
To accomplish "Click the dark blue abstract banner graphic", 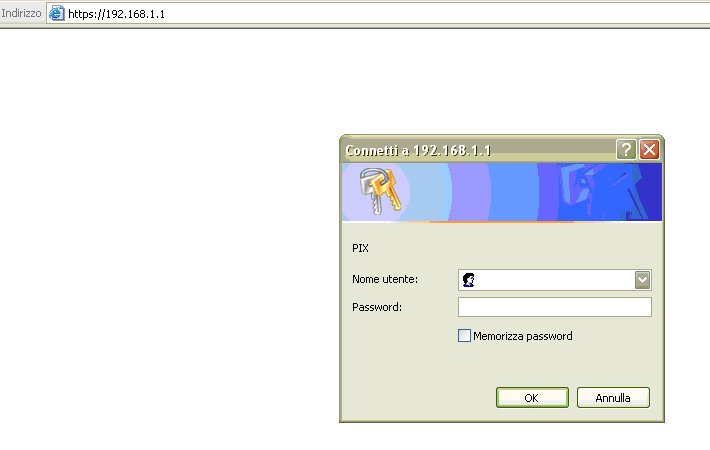I will [600, 192].
